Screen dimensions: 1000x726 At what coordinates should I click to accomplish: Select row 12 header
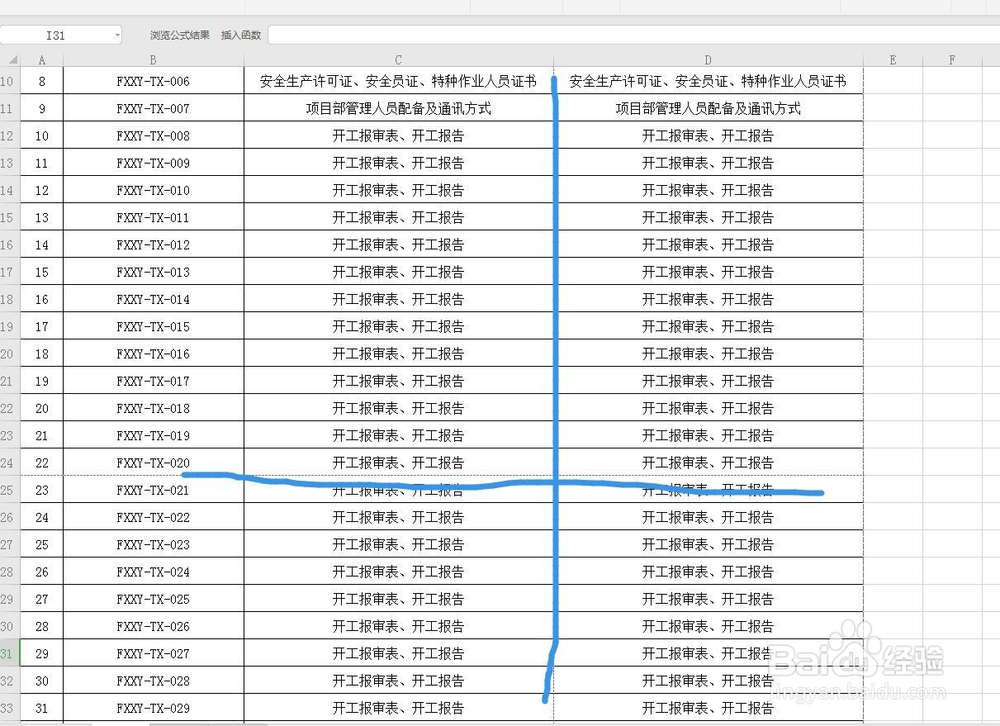(x=8, y=135)
